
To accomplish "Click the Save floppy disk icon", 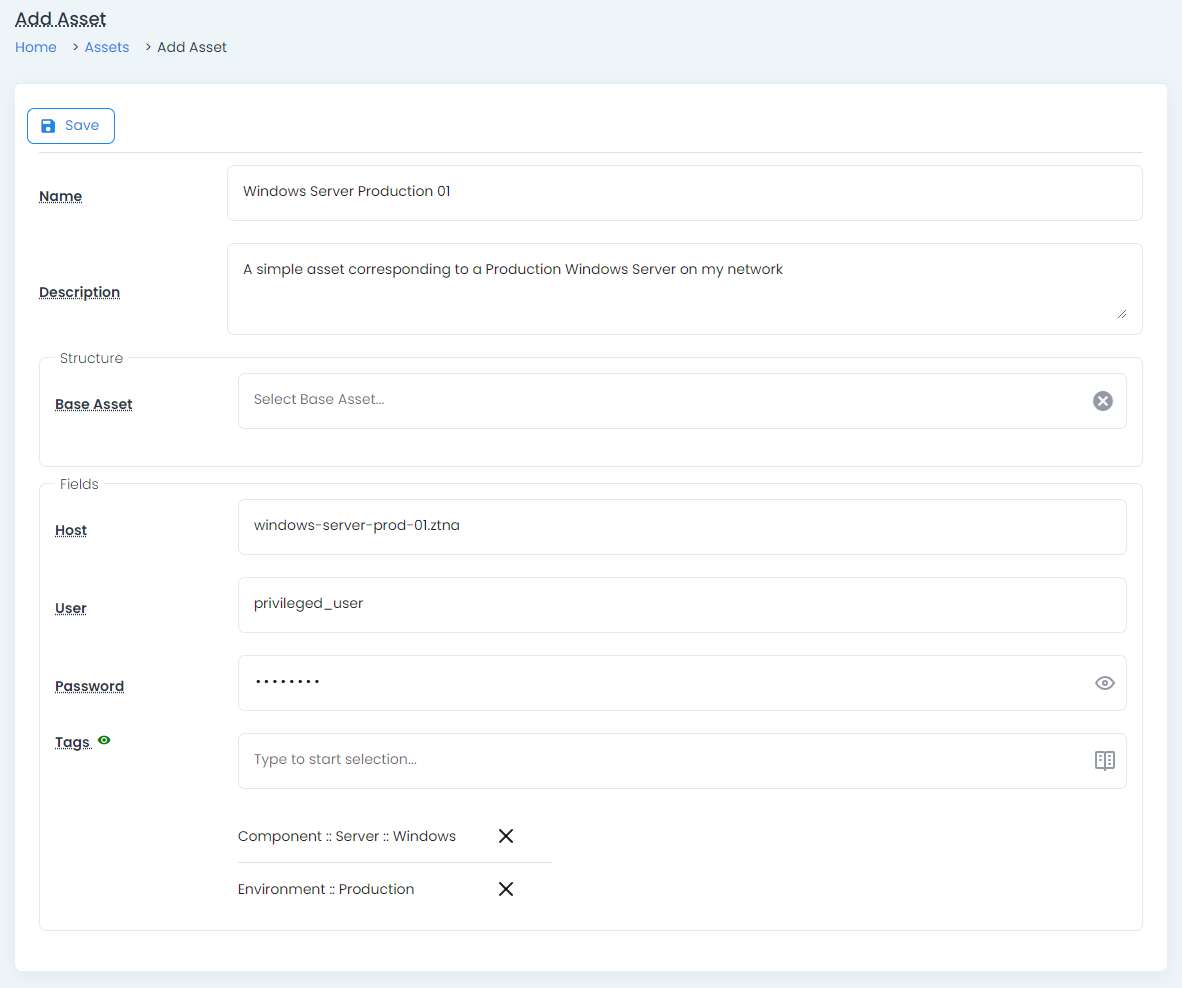I will (x=48, y=126).
